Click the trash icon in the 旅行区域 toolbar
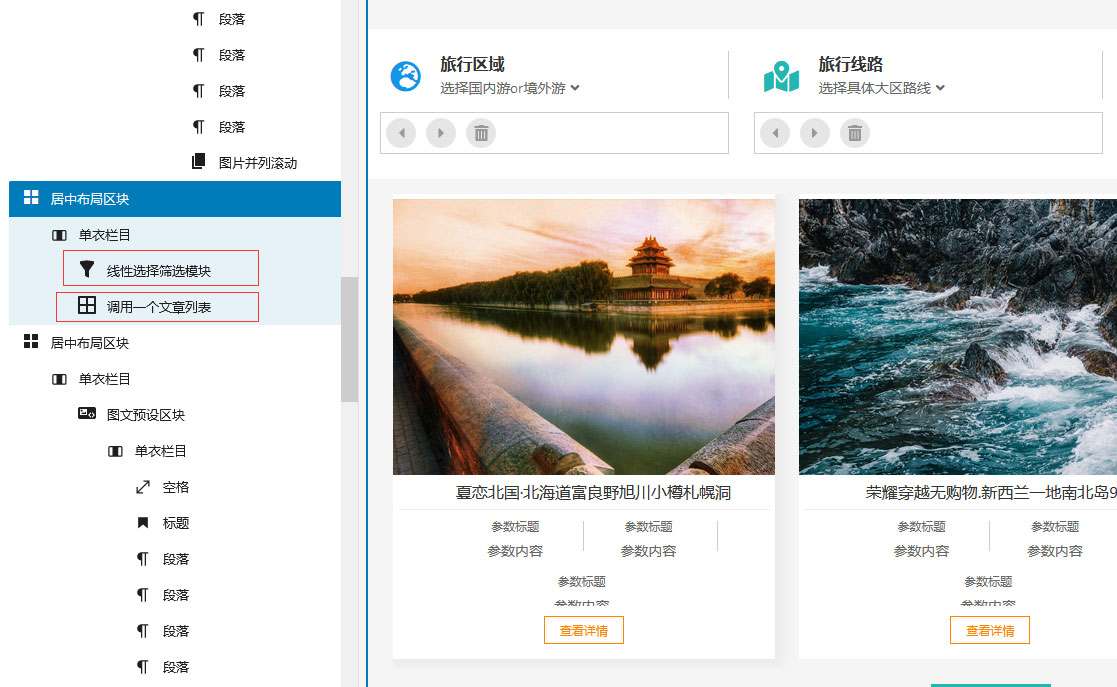The width and height of the screenshot is (1117, 687). click(481, 132)
